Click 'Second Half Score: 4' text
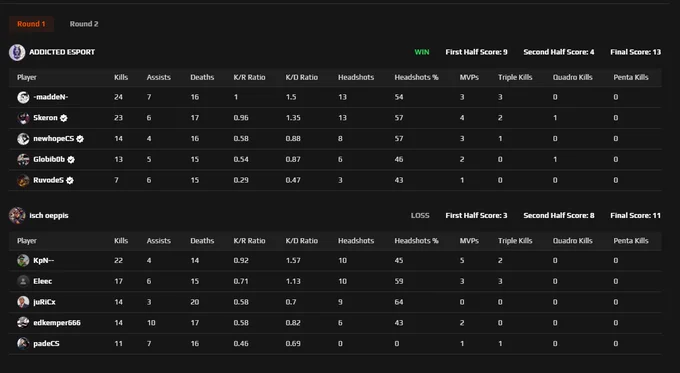The height and width of the screenshot is (373, 680). coord(559,52)
